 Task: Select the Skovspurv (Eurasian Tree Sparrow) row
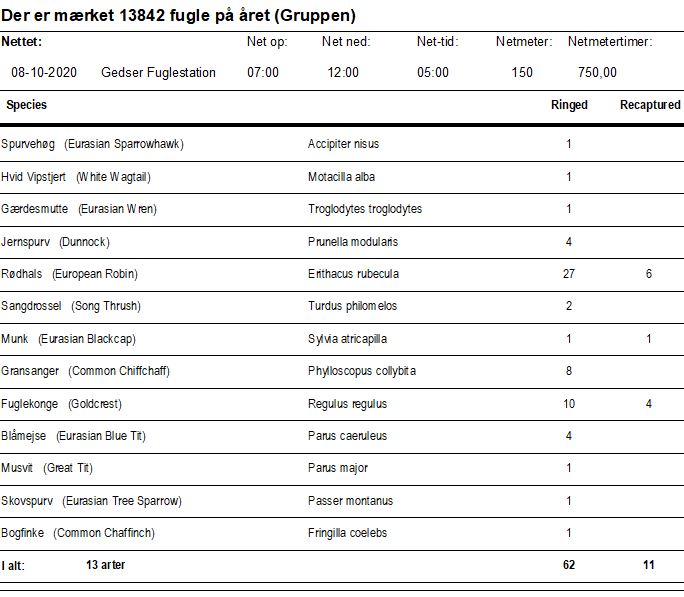click(x=342, y=501)
